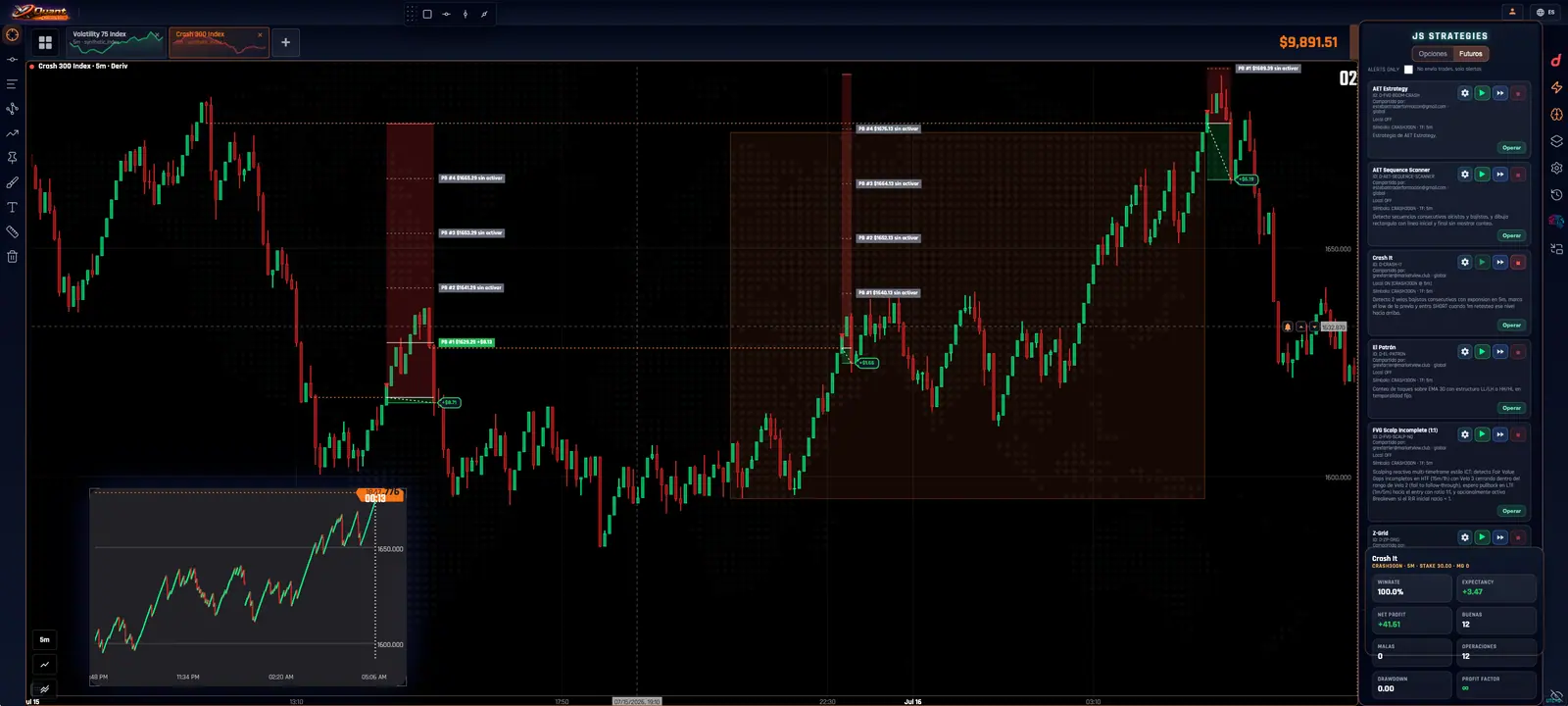Click Operar on El Patrón card
The width and height of the screenshot is (1568, 706).
pos(1511,408)
